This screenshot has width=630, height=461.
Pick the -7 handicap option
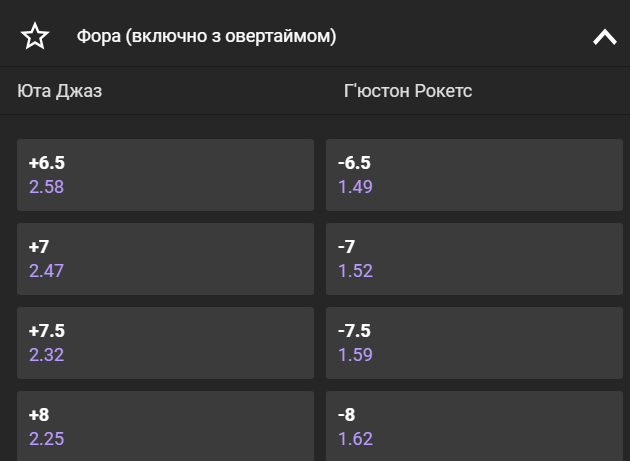click(x=475, y=259)
